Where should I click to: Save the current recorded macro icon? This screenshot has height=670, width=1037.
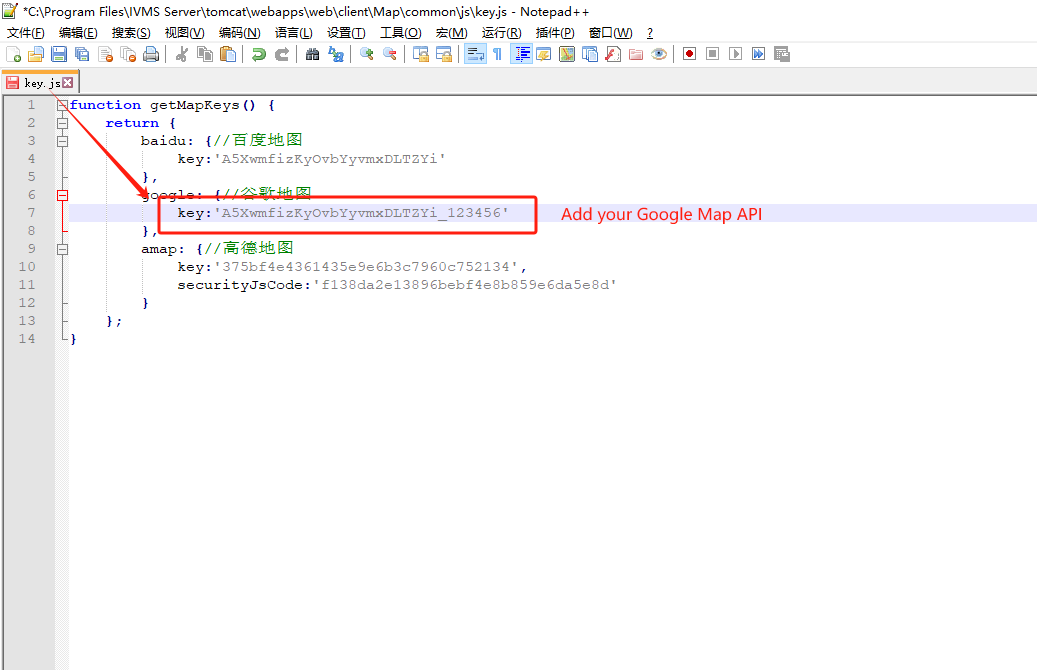(x=782, y=54)
